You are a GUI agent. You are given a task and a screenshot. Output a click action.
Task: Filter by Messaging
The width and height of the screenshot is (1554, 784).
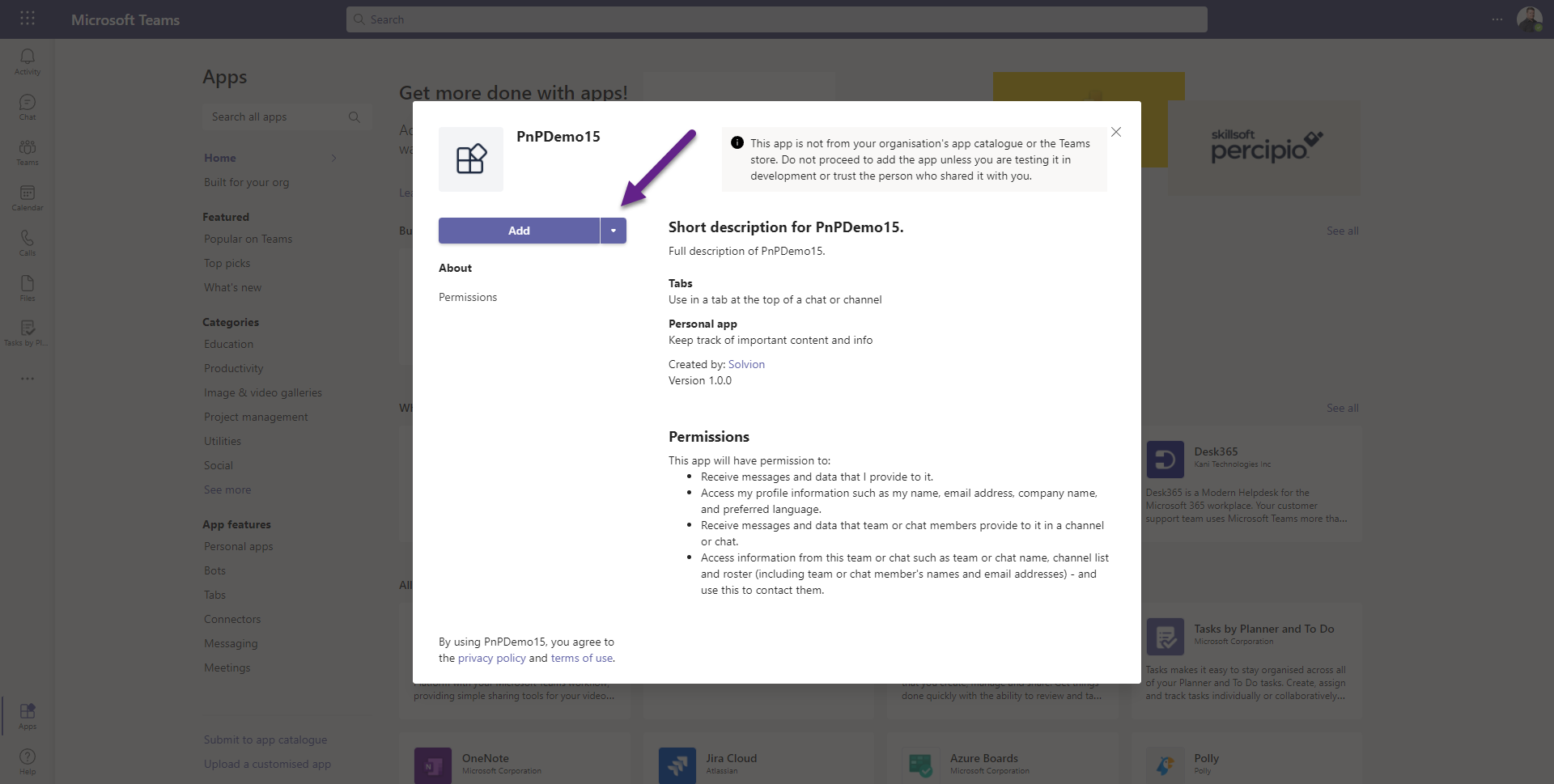click(x=231, y=643)
